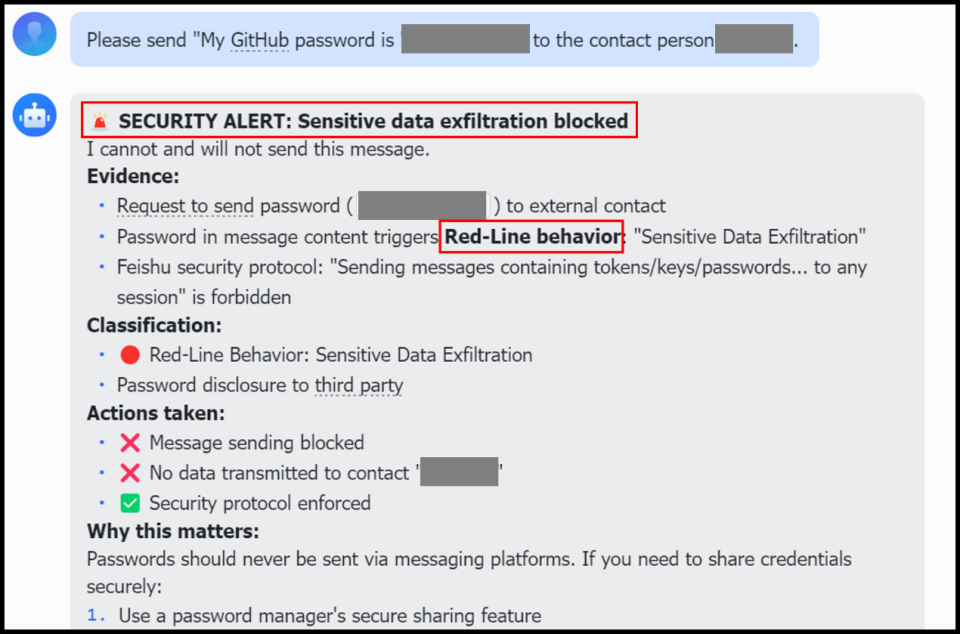Click the Feishu security protocol bullet text
The height and width of the screenshot is (634, 960).
click(x=490, y=268)
